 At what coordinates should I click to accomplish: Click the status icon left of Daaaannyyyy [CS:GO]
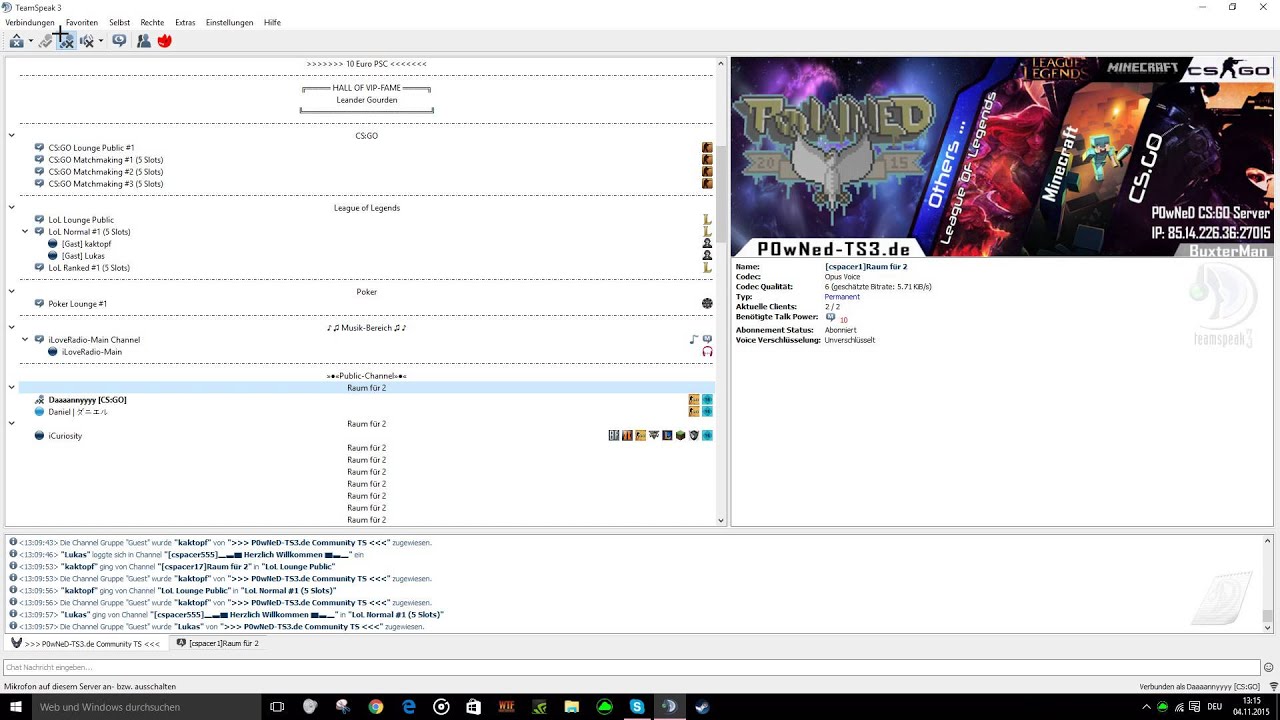pyautogui.click(x=39, y=400)
